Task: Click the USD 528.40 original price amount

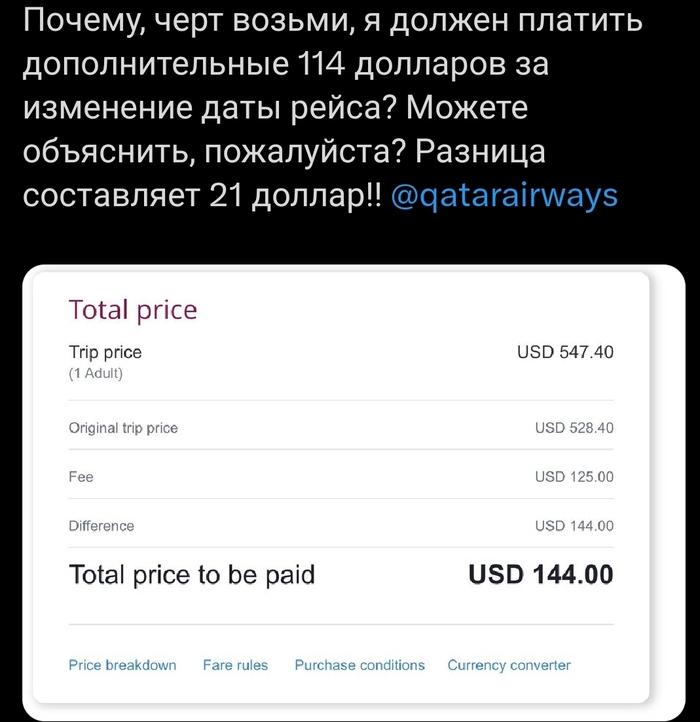Action: pos(574,428)
